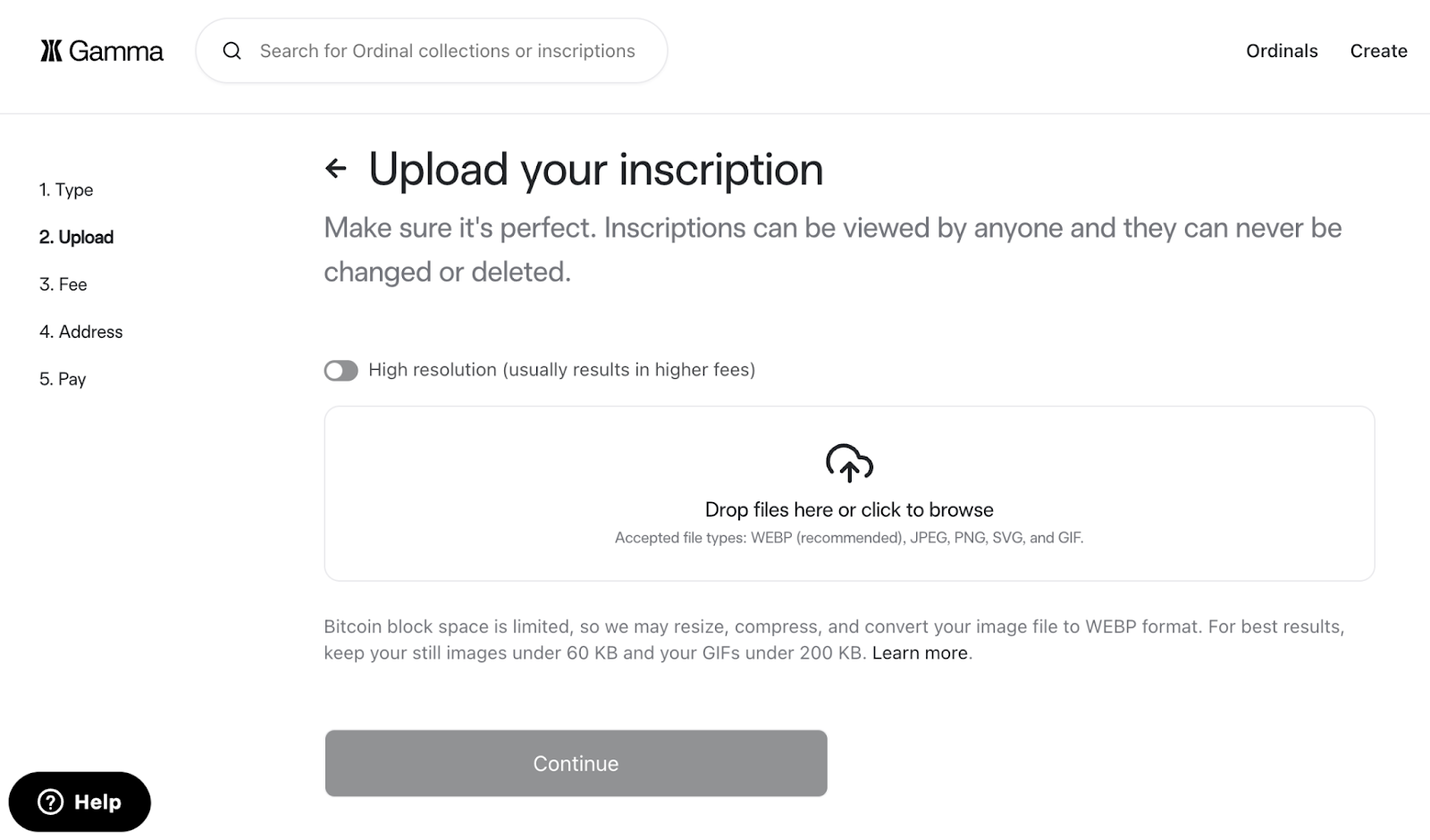Click the Gamma wordmark text
Image resolution: width=1430 pixels, height=840 pixels.
116,51
